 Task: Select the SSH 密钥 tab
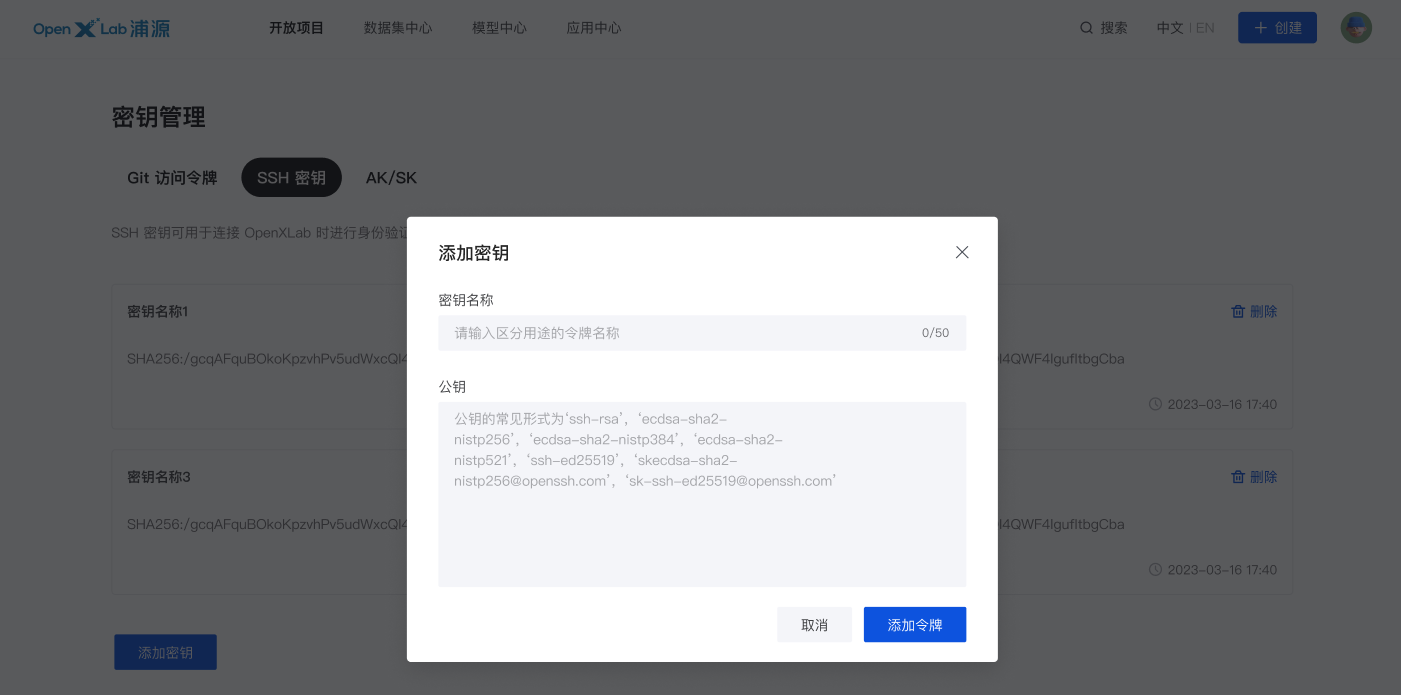291,177
